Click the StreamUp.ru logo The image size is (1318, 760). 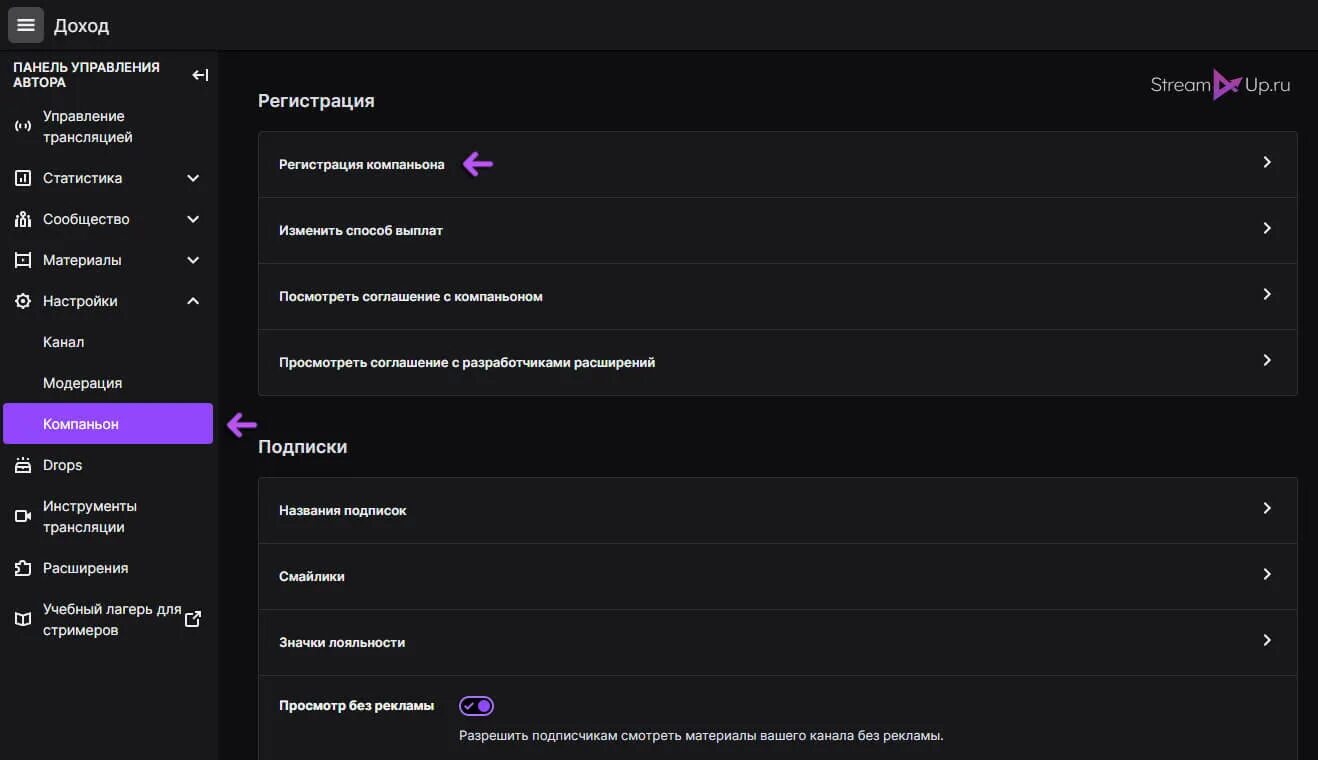coord(1220,85)
